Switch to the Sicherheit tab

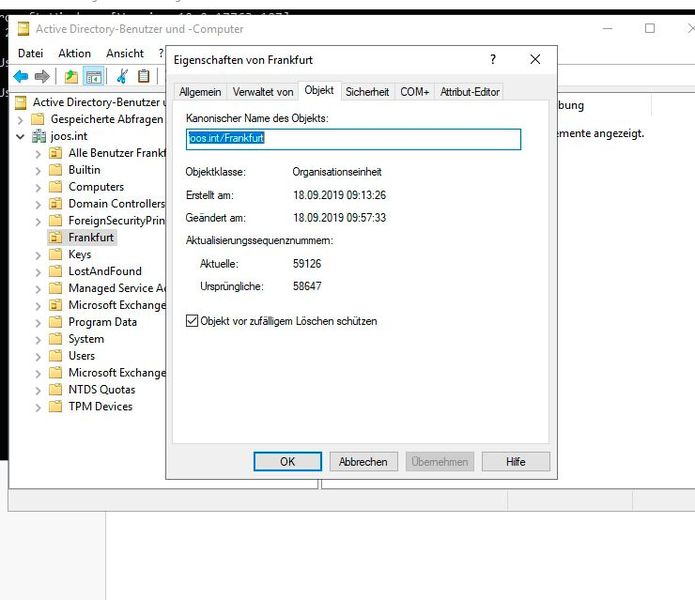367,92
